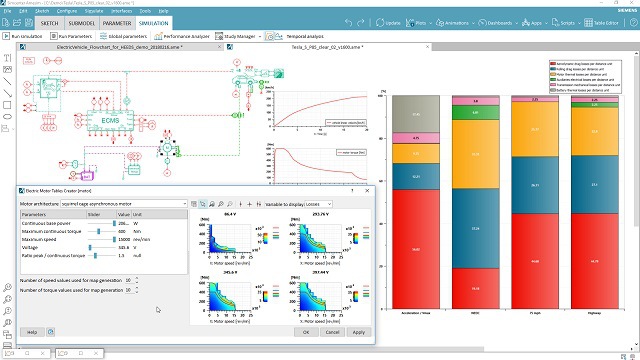Expand the Plots dropdown arrow
This screenshot has width=640, height=360.
pyautogui.click(x=430, y=23)
